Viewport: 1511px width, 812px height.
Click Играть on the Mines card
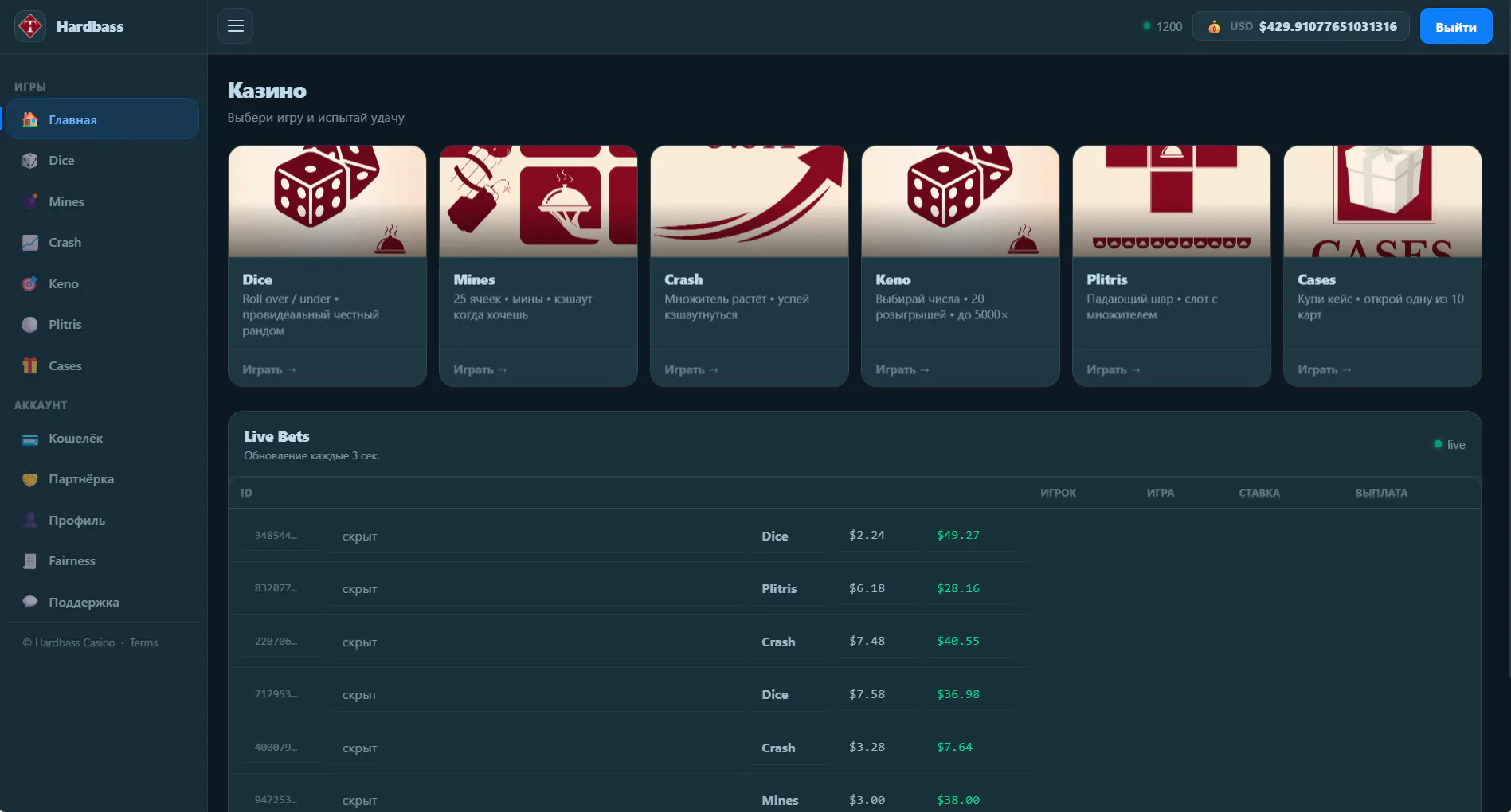(x=480, y=369)
